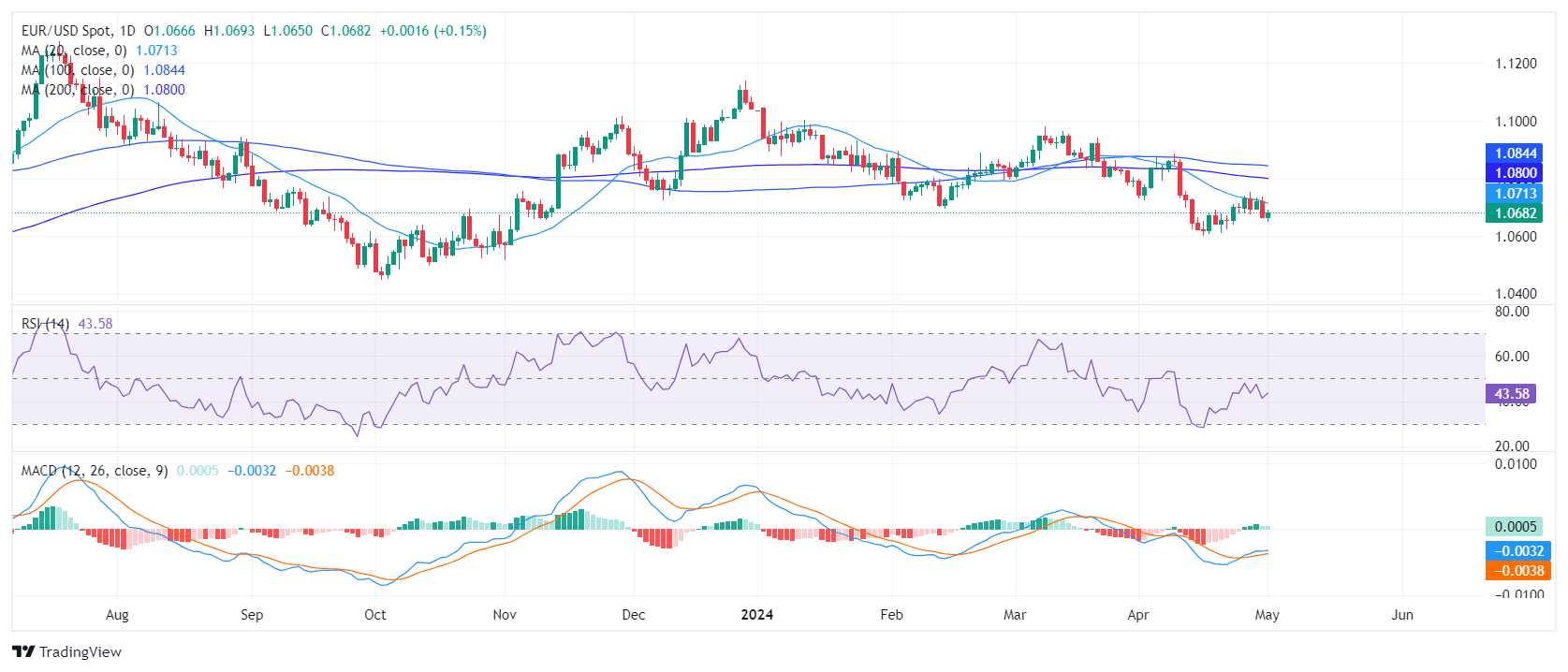Select the MACD (12, 26, close, 9) legend
Image resolution: width=1568 pixels, height=672 pixels.
tap(95, 471)
